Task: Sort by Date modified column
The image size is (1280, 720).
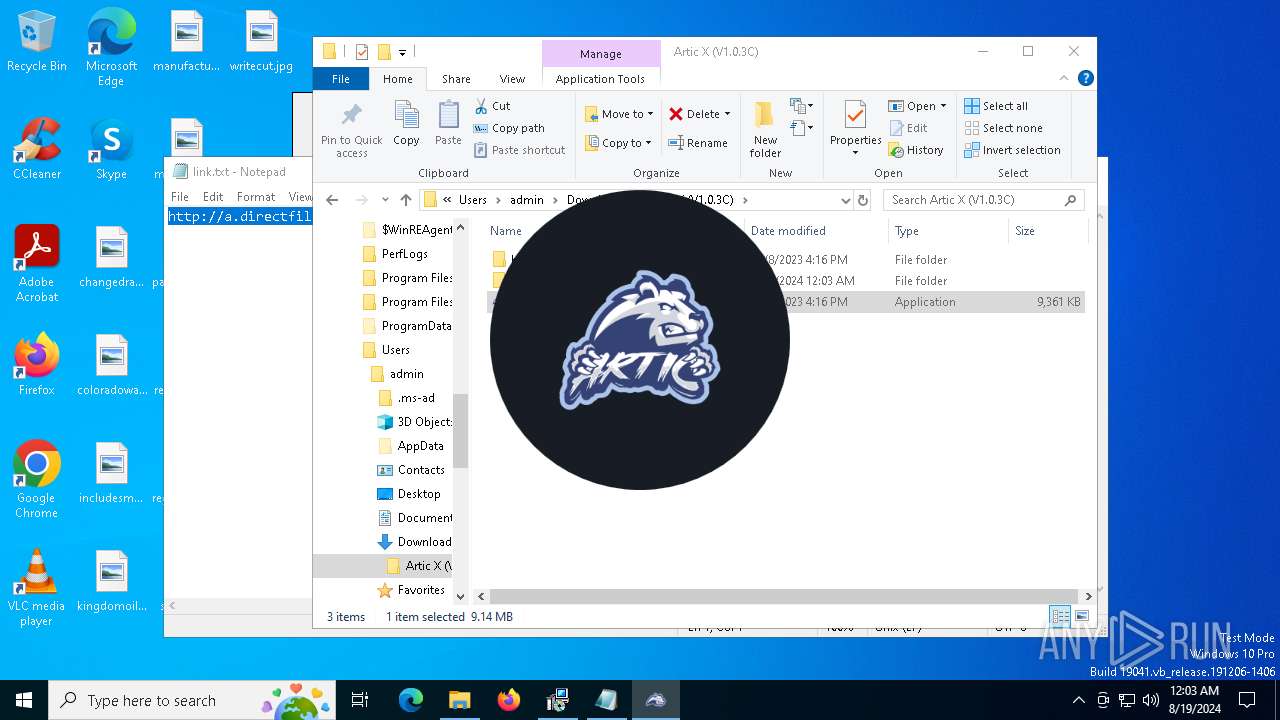Action: 788,231
